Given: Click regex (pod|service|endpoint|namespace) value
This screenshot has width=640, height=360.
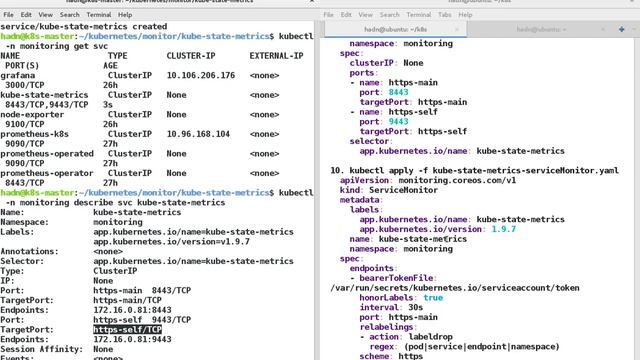Looking at the screenshot, I should click(482, 347).
